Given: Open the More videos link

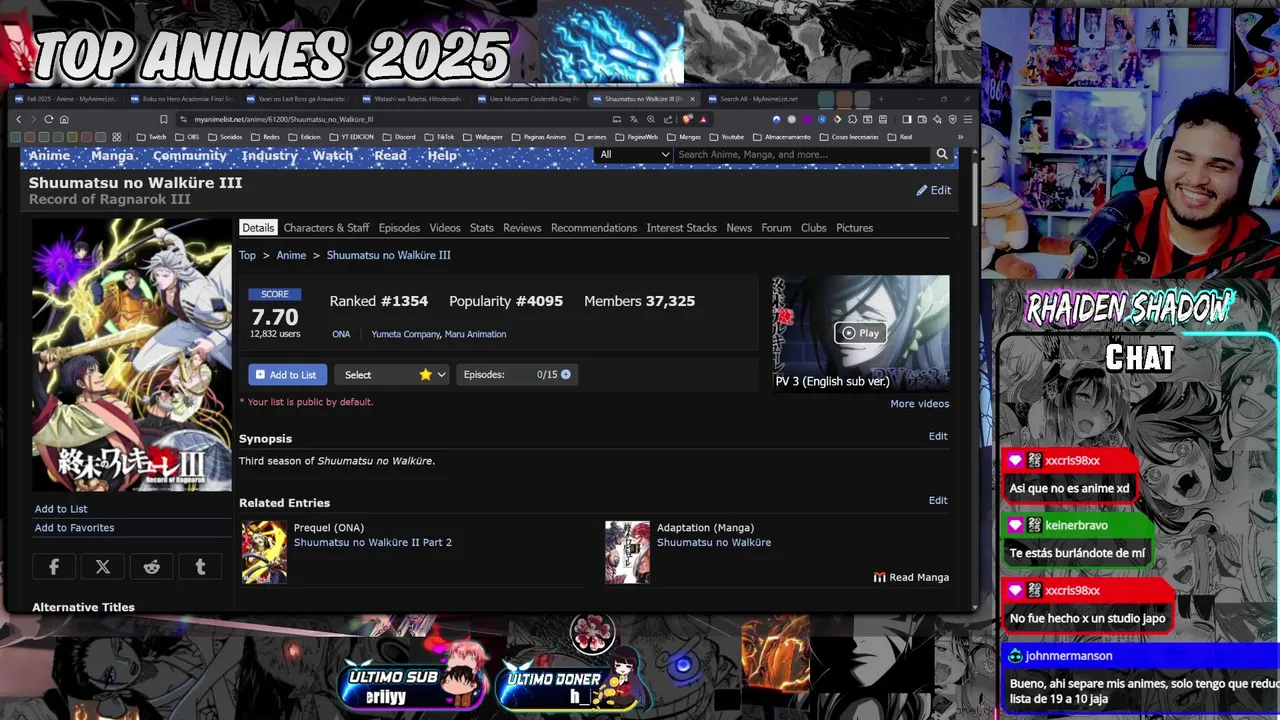Looking at the screenshot, I should (x=920, y=404).
